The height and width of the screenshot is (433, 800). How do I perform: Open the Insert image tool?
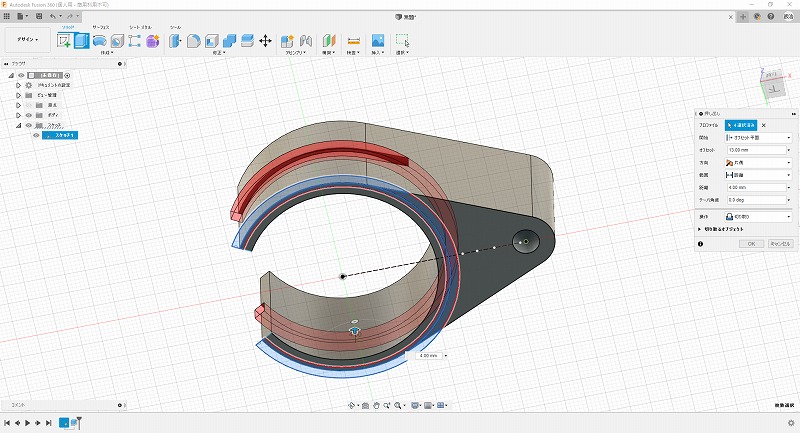click(378, 41)
